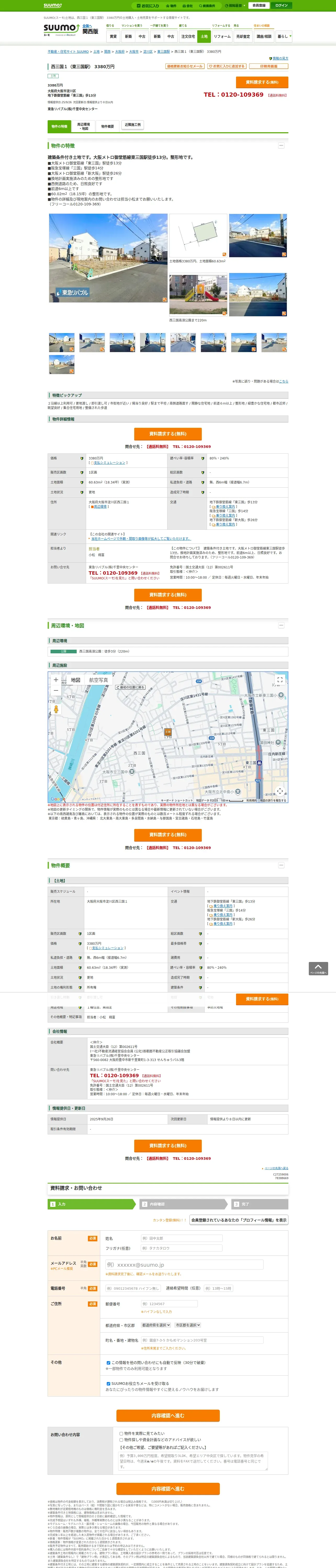Image resolution: width=336 pixels, height=1568 pixels.
Task: Zoom in on the map
Action: 56,680
